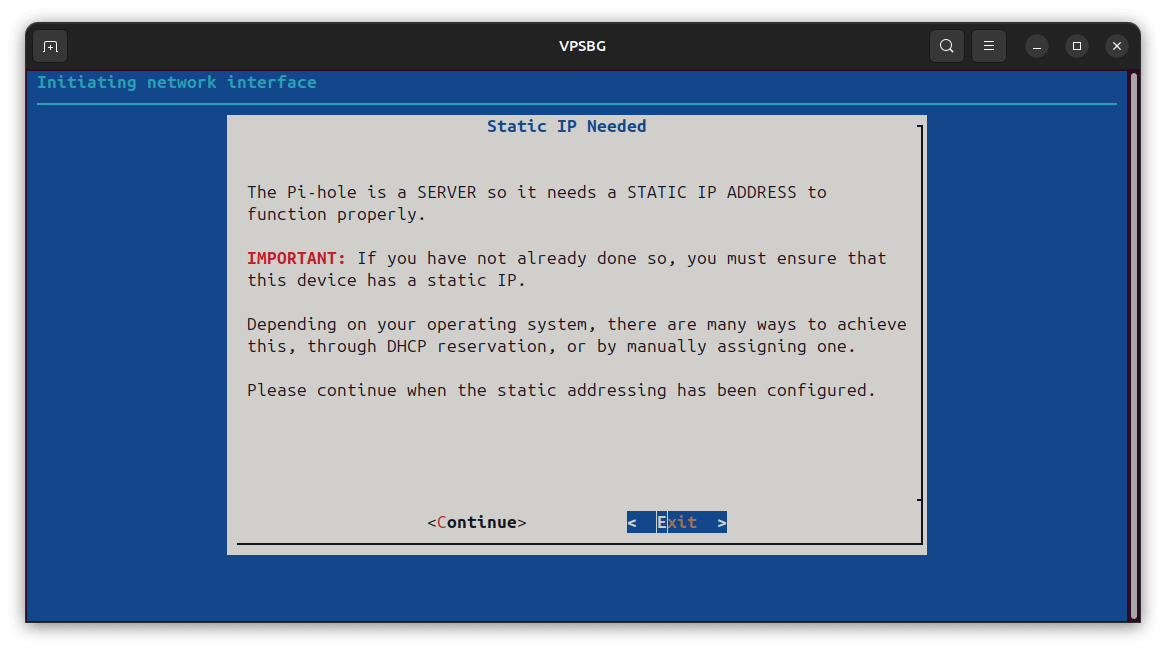Click the terminal vertical scrollbar
This screenshot has width=1166, height=651.
1134,346
